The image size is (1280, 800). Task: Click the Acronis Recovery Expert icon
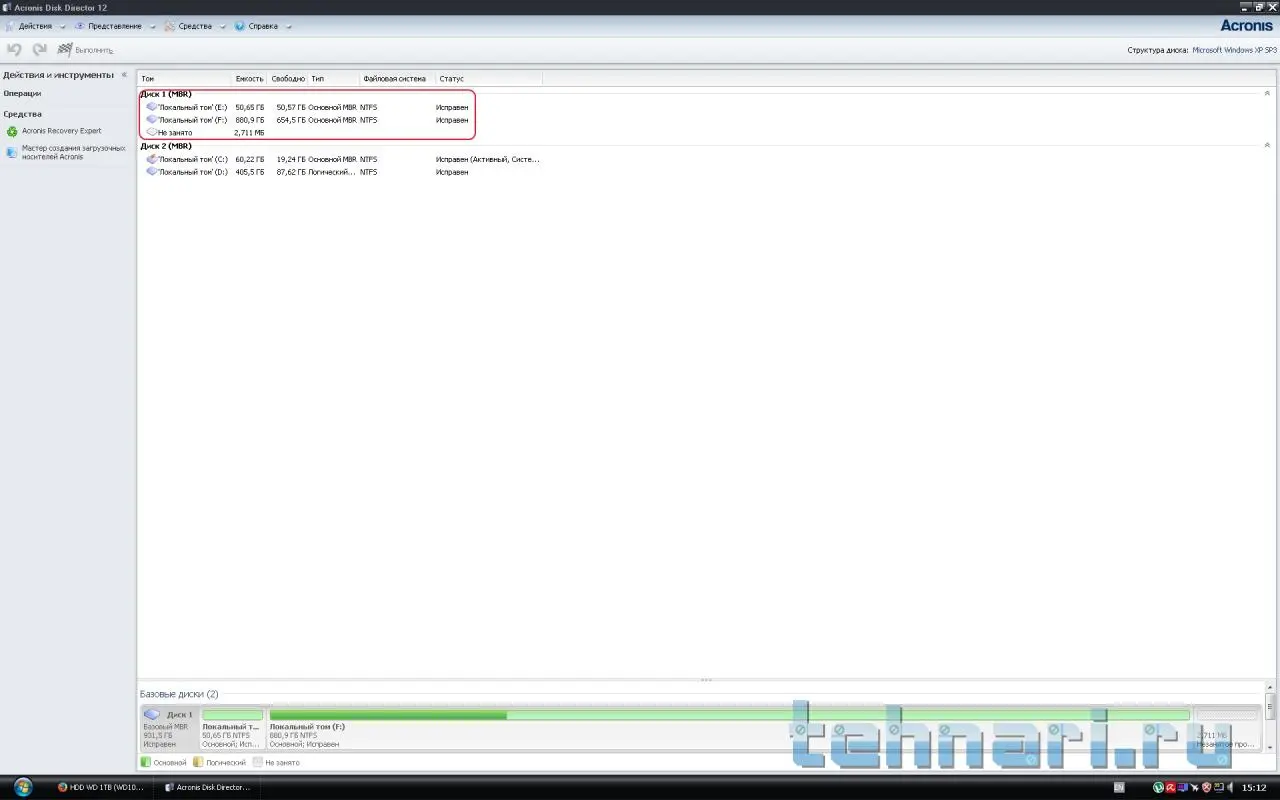pyautogui.click(x=12, y=131)
